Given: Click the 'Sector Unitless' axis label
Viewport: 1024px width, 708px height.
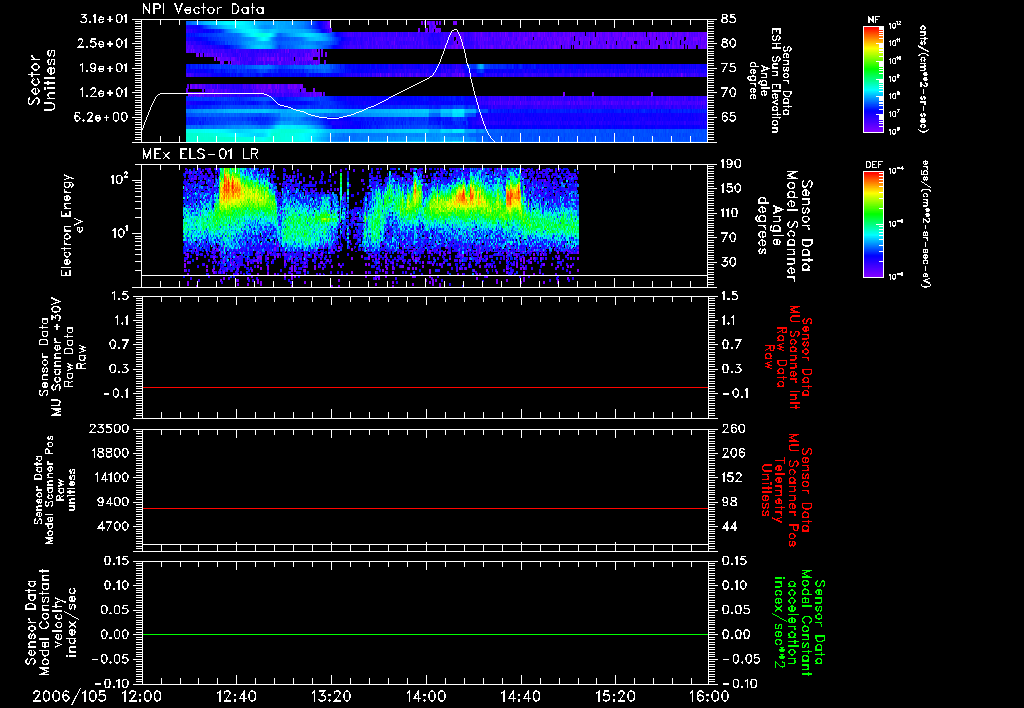Looking at the screenshot, I should coord(42,80).
